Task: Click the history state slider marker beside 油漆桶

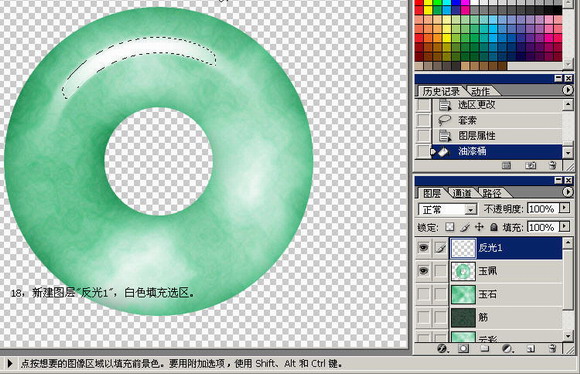Action: [x=434, y=152]
